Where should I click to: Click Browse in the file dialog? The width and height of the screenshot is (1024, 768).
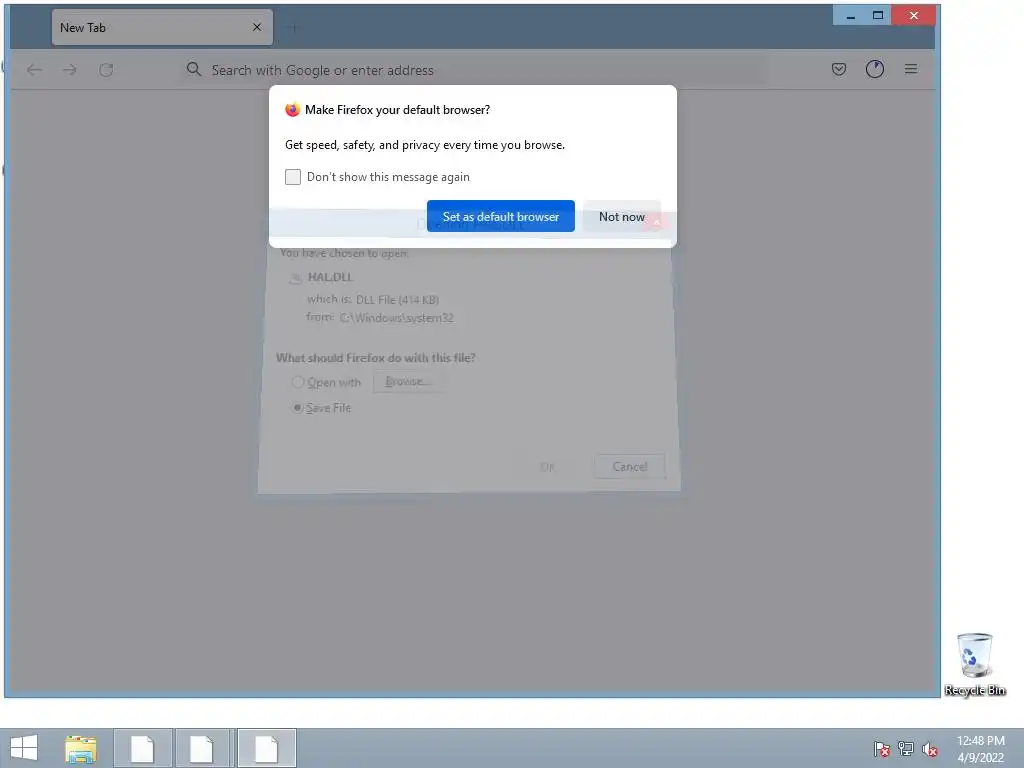click(408, 381)
